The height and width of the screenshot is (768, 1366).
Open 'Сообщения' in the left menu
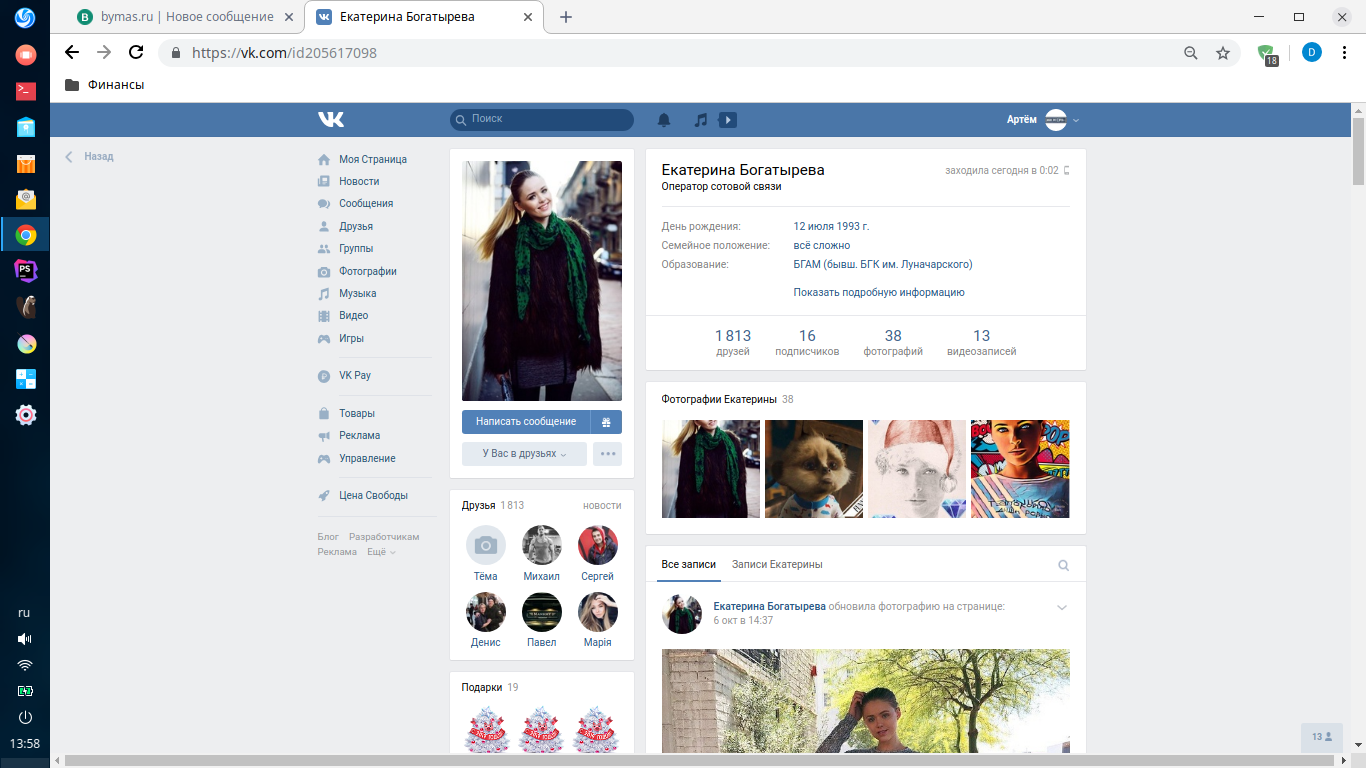[365, 204]
